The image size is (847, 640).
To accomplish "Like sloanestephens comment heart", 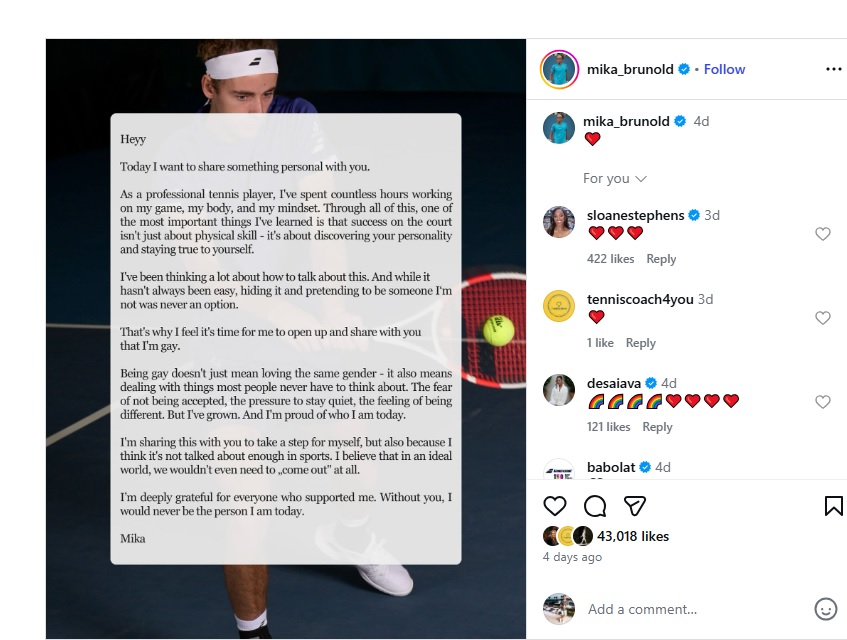I will 822,234.
